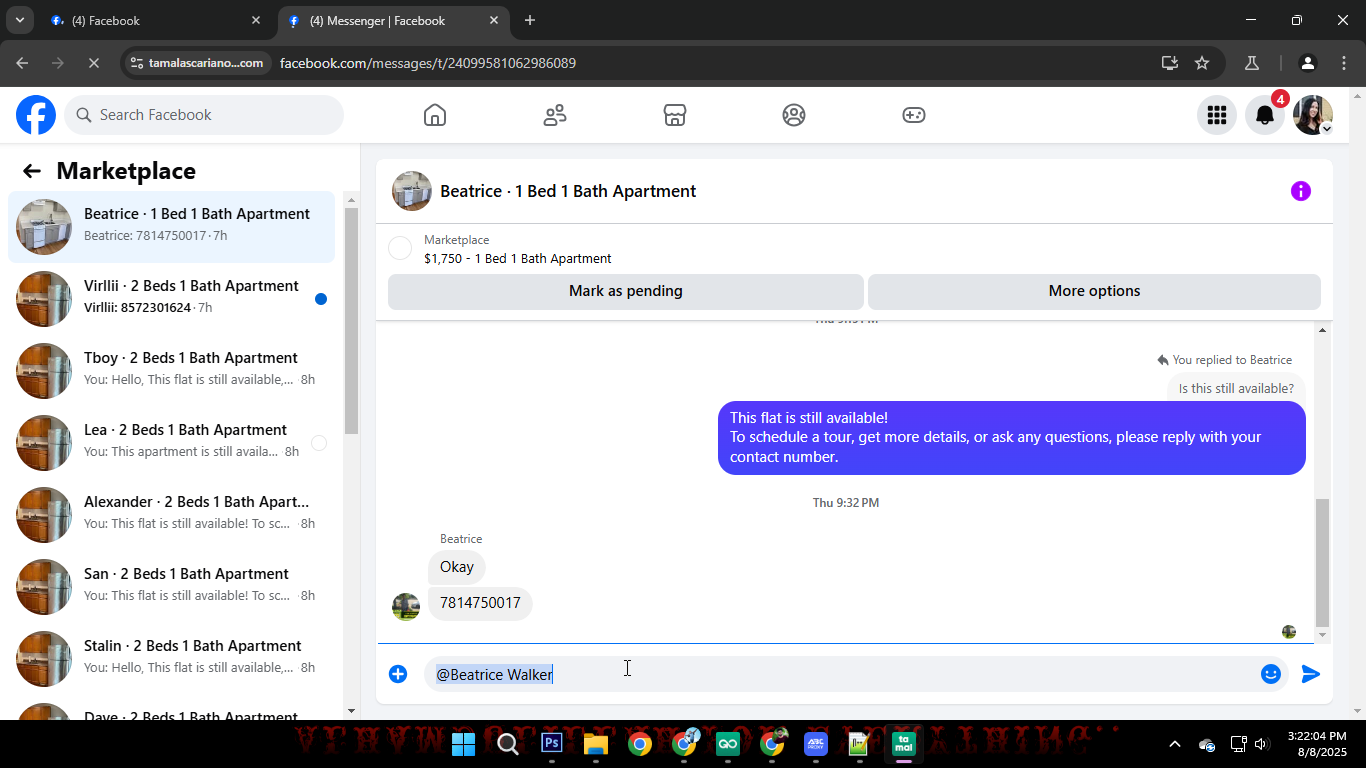Open the Marketplace storefront icon in top navigation
Screen dimensions: 1366x768
click(x=675, y=115)
